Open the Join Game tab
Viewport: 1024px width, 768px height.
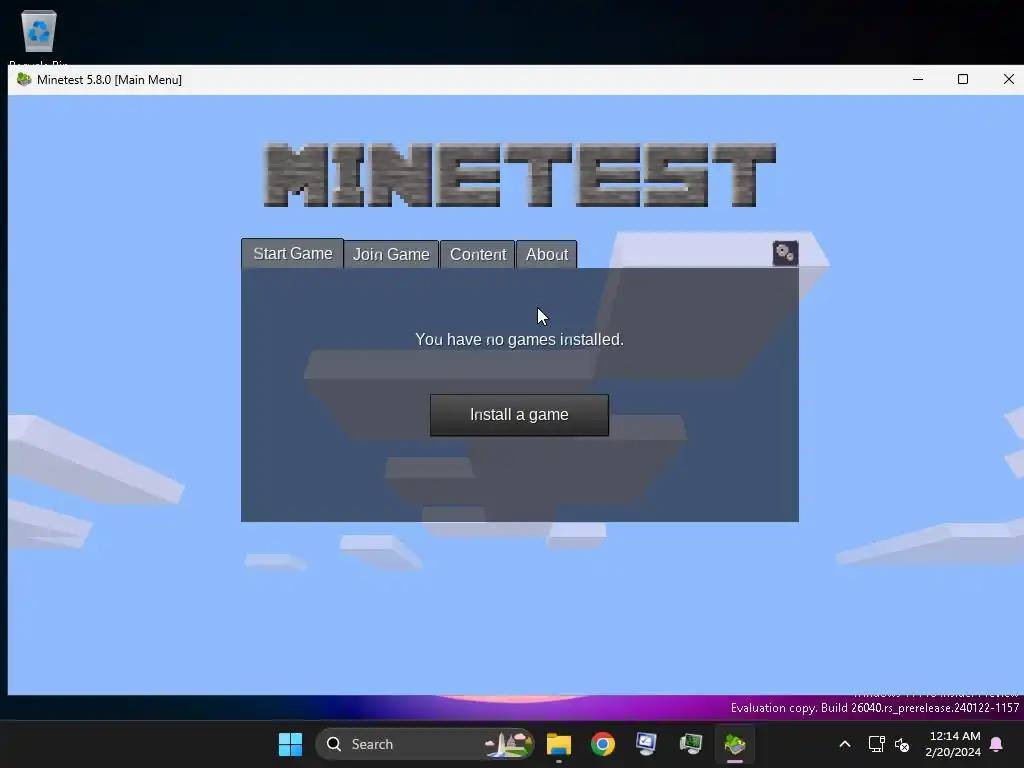coord(391,255)
